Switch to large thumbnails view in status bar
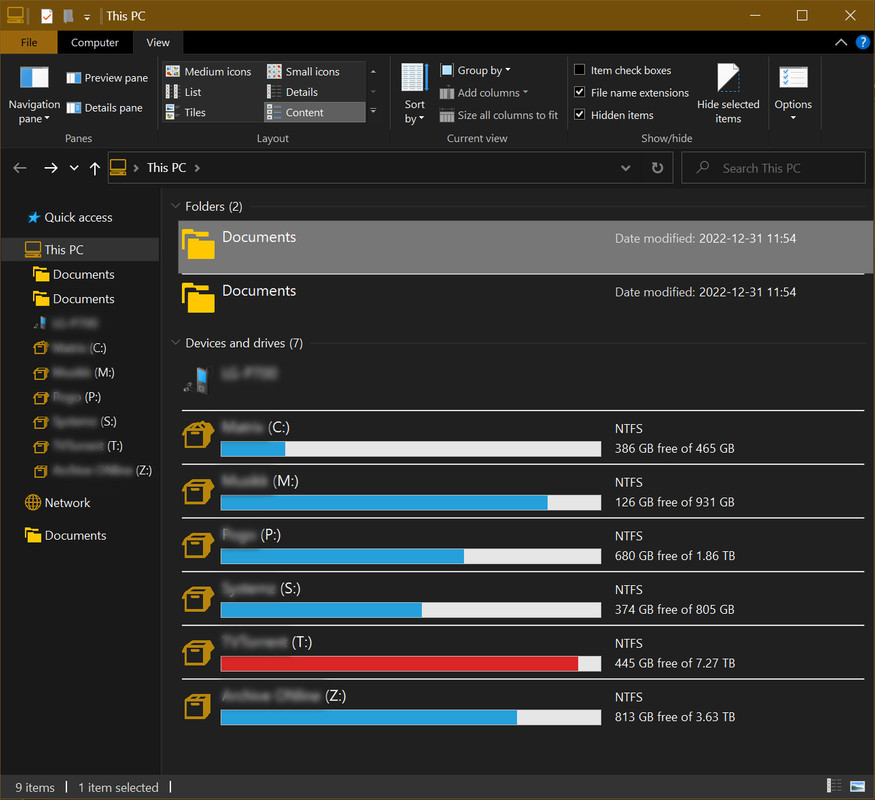 click(857, 785)
